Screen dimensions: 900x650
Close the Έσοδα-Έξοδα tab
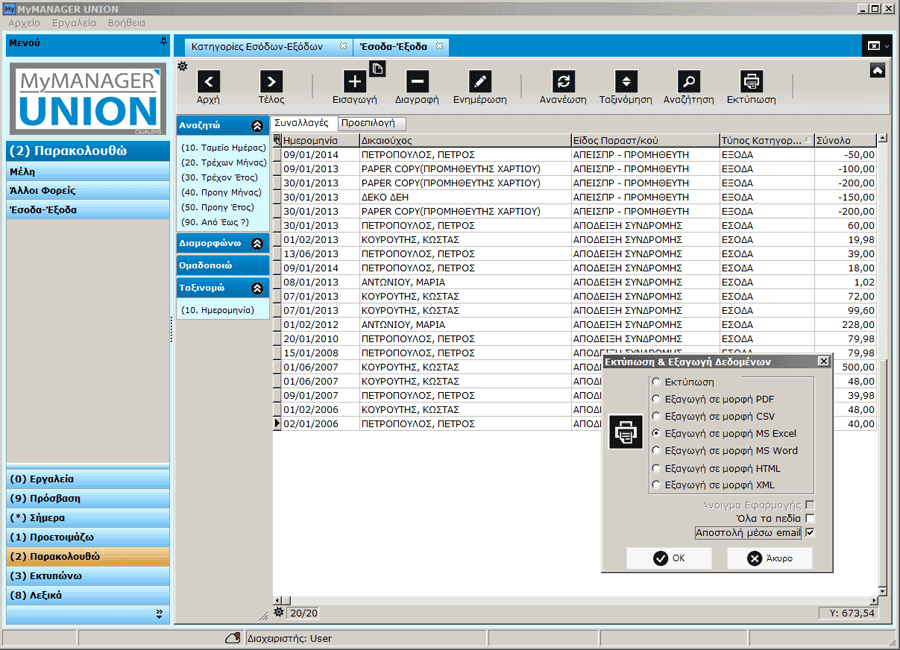440,46
